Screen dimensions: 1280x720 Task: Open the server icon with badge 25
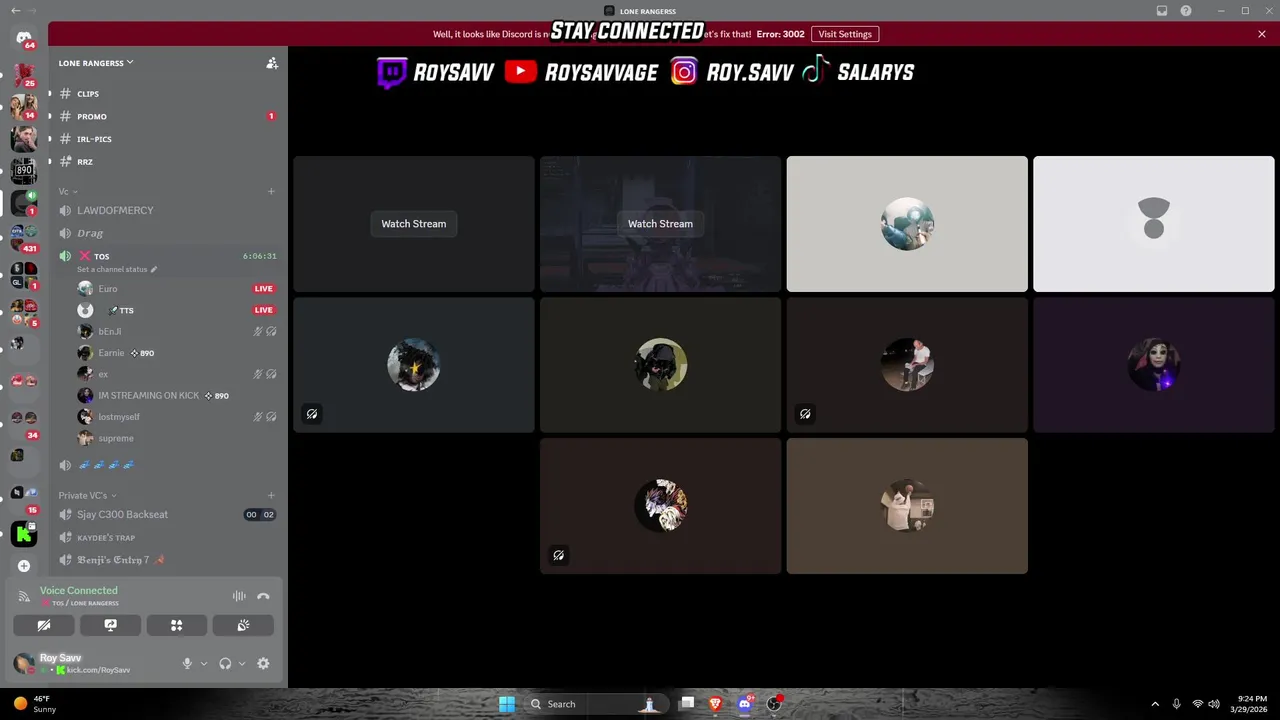click(23, 75)
